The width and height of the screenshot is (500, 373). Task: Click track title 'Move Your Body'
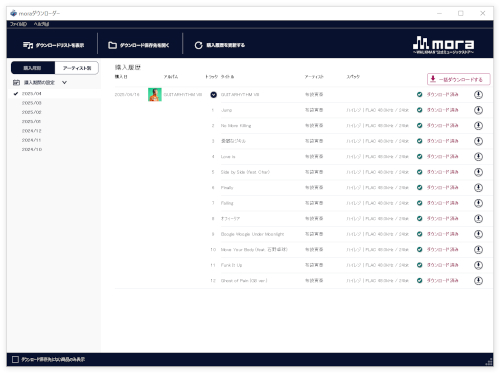[254, 250]
